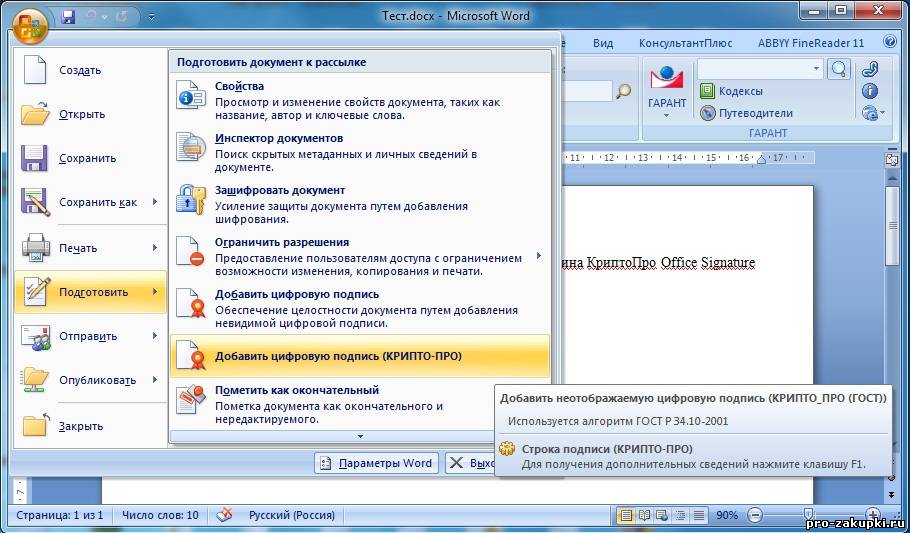
Task: Click the Свойства info document icon
Action: click(191, 95)
